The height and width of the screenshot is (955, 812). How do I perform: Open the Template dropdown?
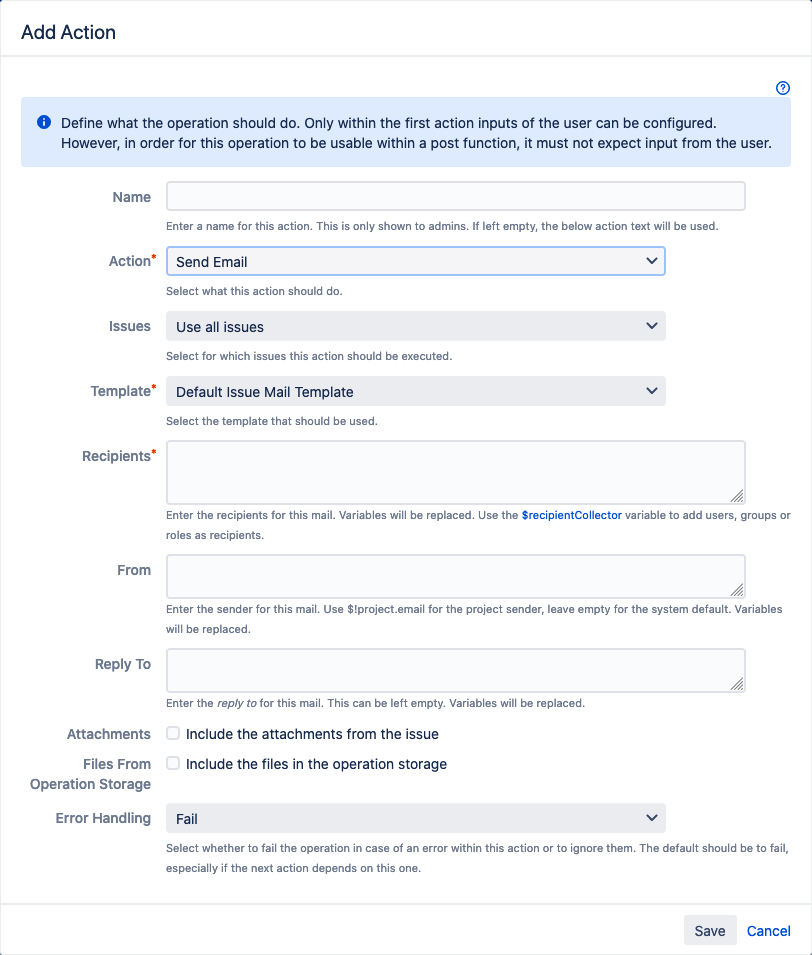[415, 391]
